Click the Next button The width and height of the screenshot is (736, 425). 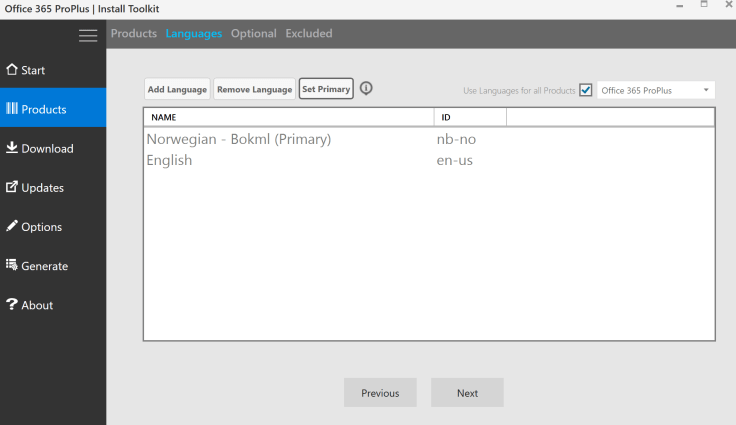click(467, 393)
